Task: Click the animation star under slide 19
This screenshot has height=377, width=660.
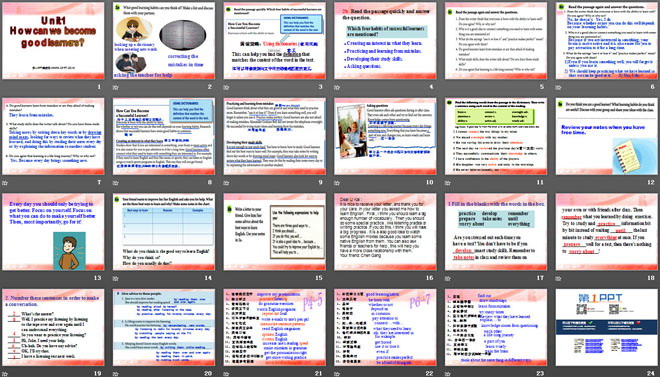Action: pyautogui.click(x=5, y=374)
